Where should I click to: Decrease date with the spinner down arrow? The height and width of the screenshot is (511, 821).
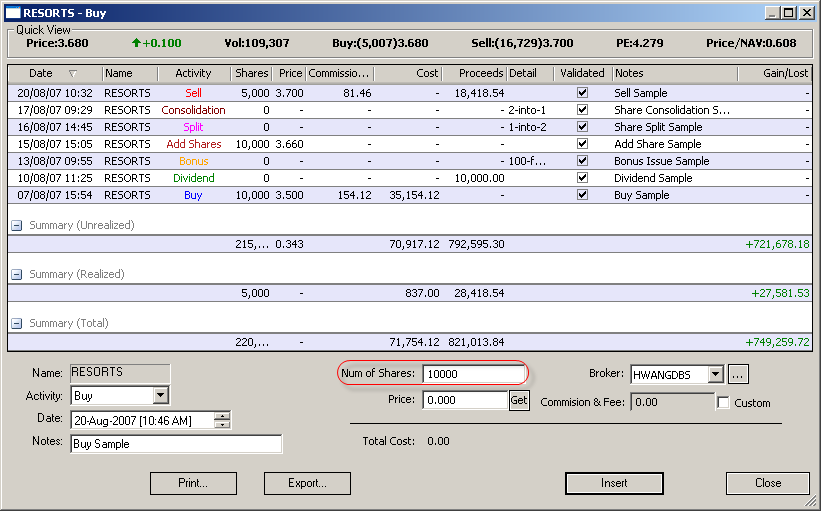click(223, 424)
